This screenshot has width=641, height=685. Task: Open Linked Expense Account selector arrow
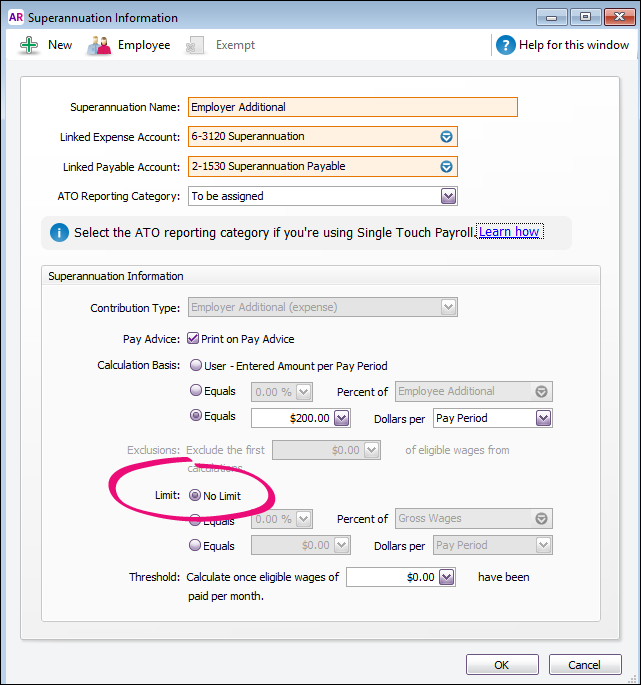pos(447,136)
